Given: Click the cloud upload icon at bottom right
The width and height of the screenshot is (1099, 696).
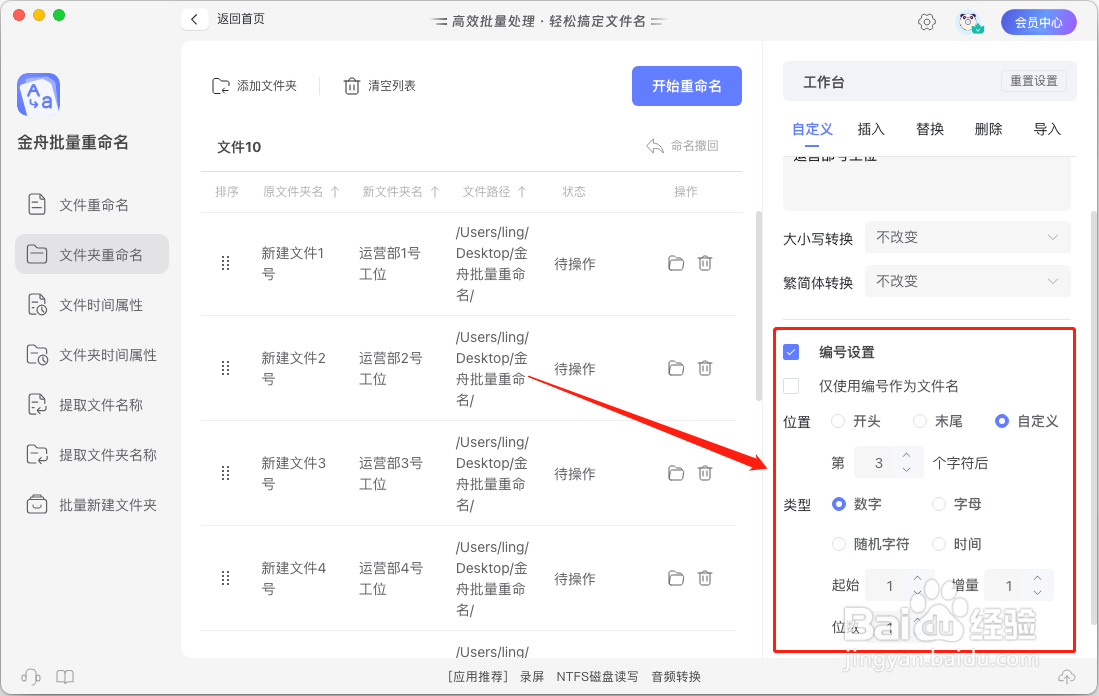Looking at the screenshot, I should point(1067,676).
